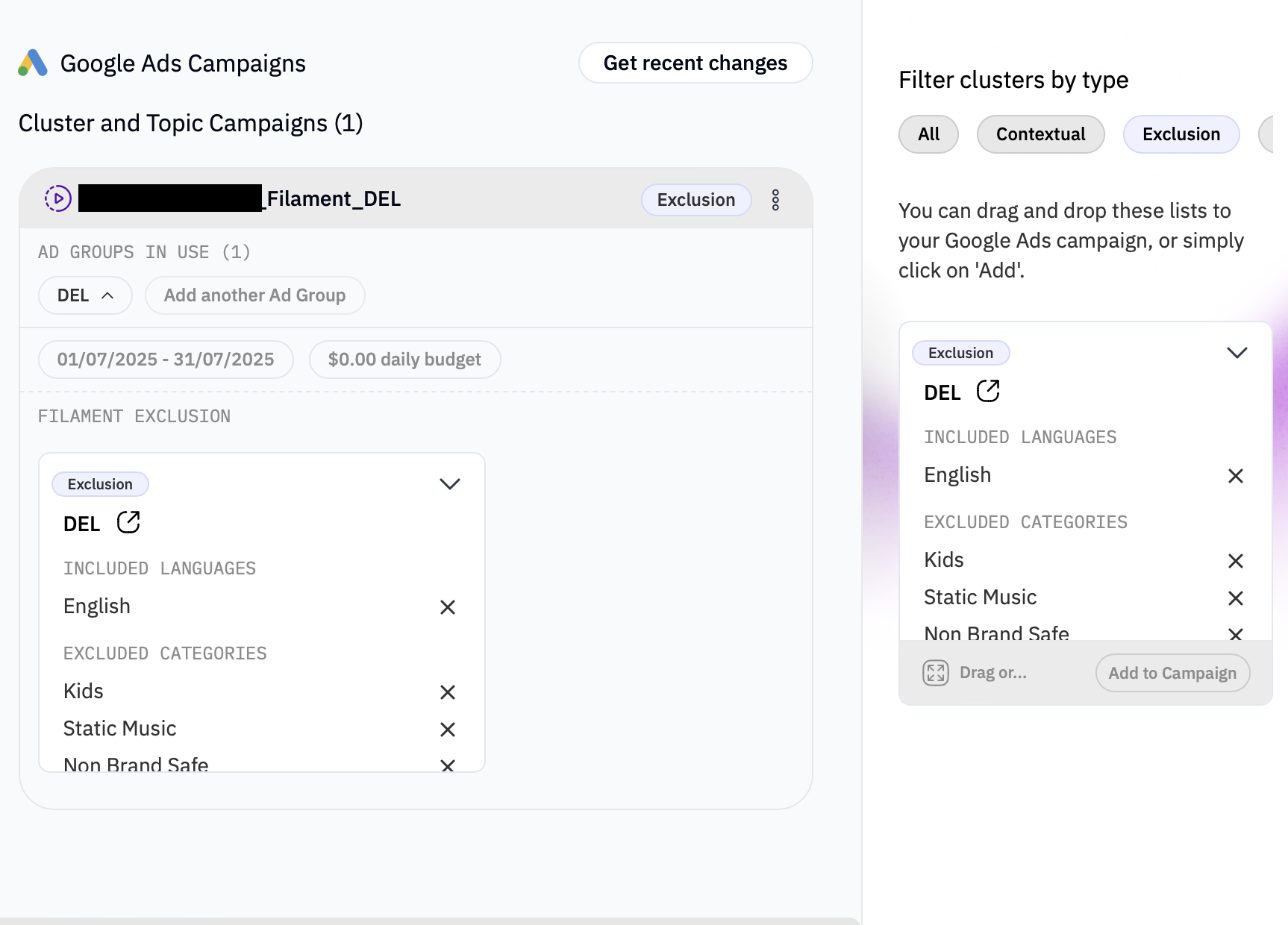Filter clusters by Contextual
Image resolution: width=1288 pixels, height=925 pixels.
[1040, 134]
